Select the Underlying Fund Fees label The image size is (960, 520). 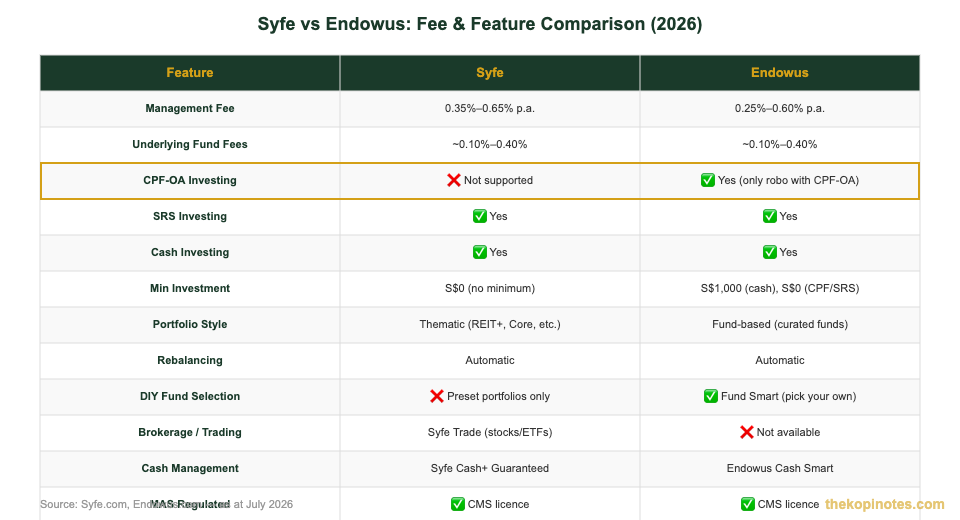pyautogui.click(x=190, y=145)
